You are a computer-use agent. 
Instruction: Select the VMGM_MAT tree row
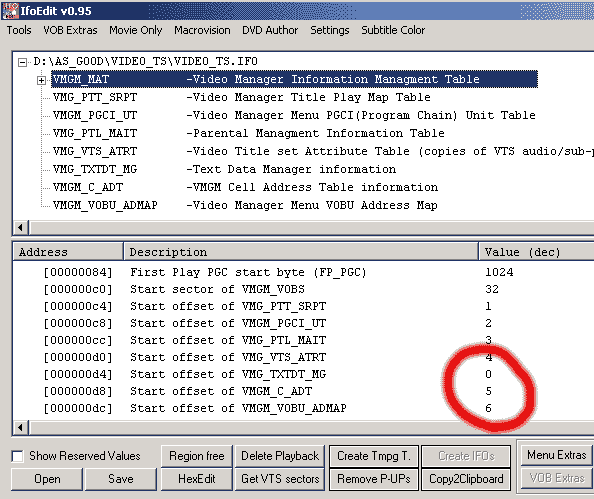(x=294, y=79)
